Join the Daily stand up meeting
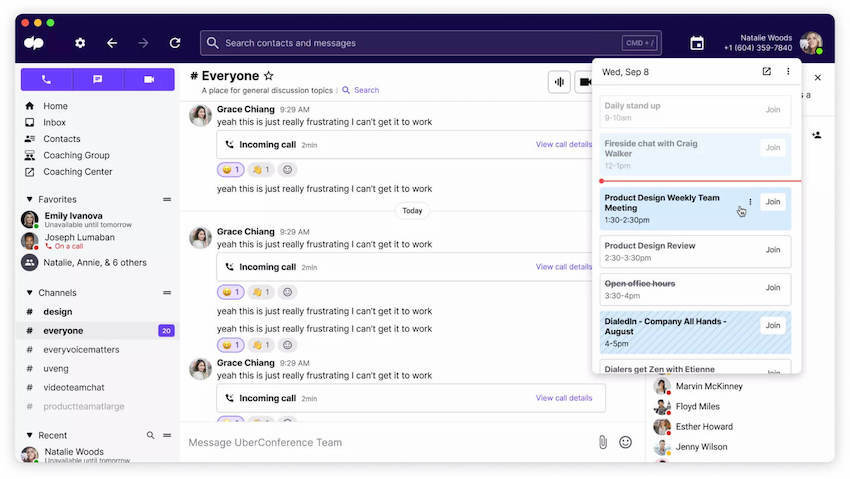This screenshot has height=479, width=850. (x=772, y=109)
